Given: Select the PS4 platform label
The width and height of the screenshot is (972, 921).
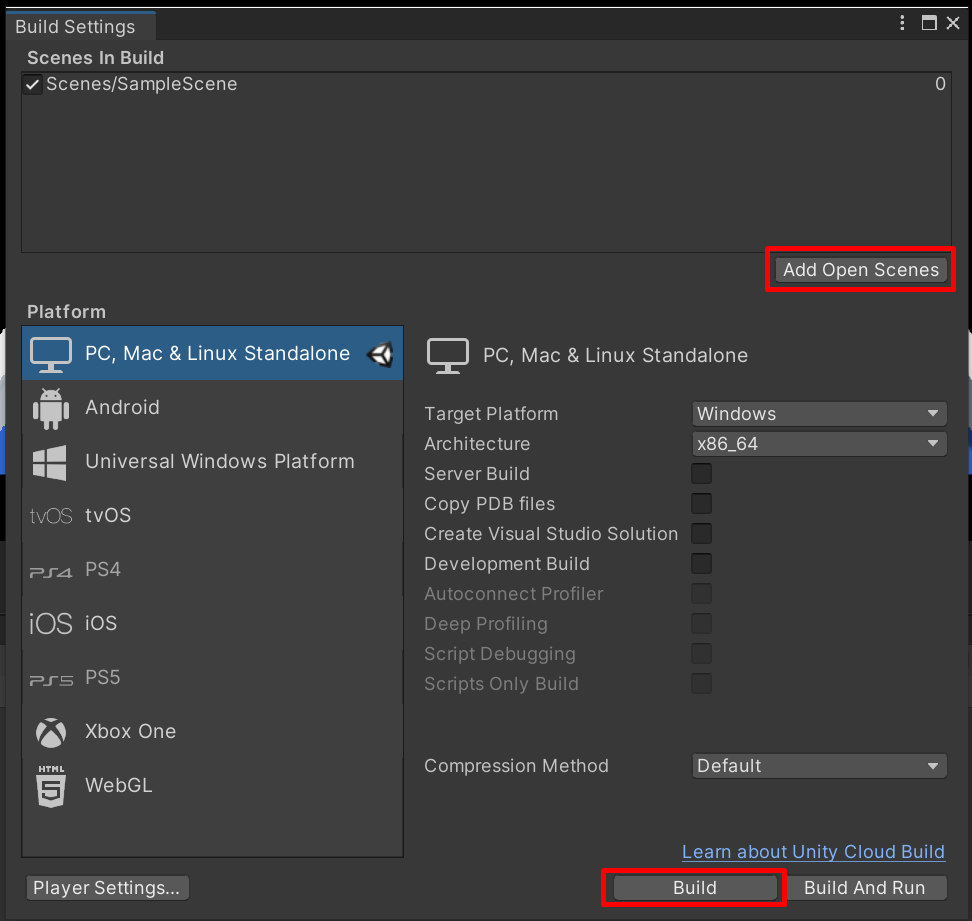Looking at the screenshot, I should tap(103, 569).
